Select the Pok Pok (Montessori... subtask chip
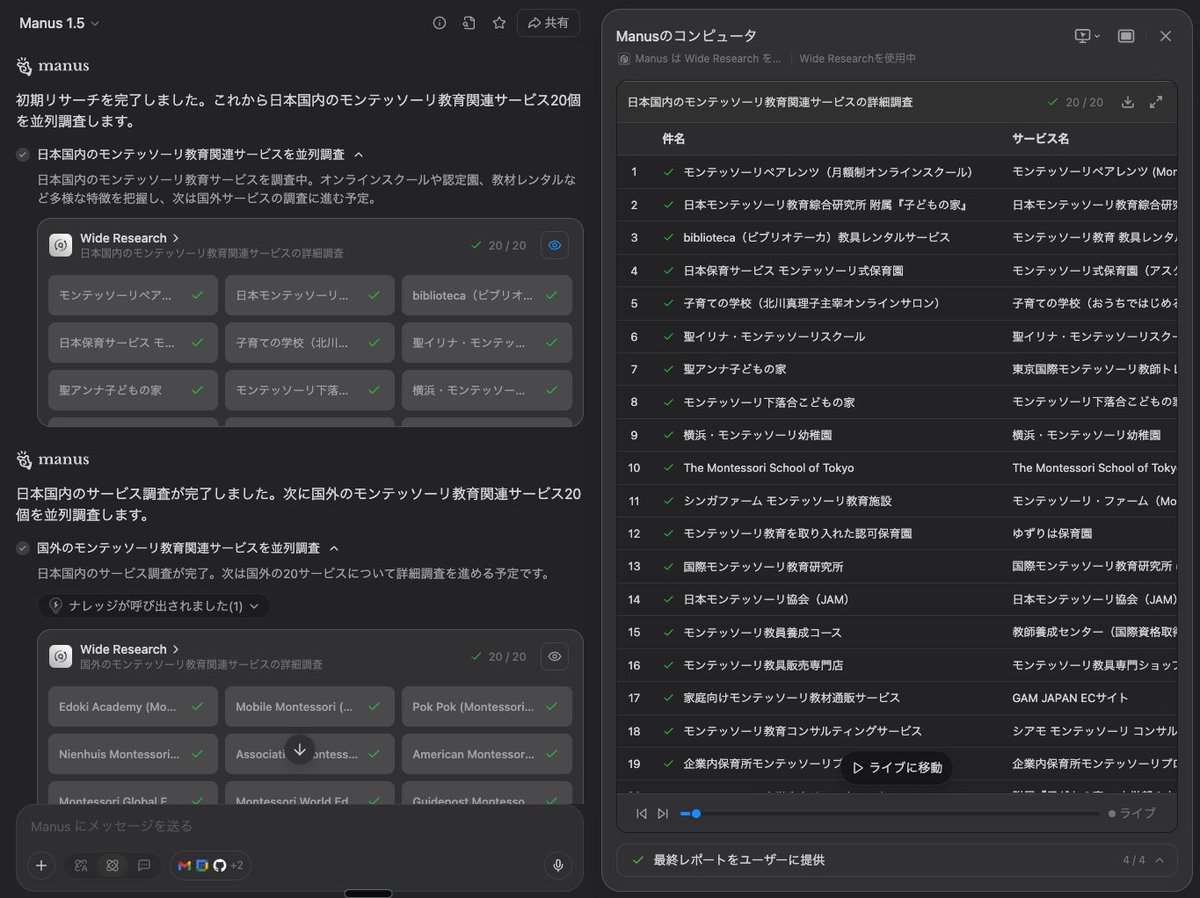 pyautogui.click(x=487, y=707)
